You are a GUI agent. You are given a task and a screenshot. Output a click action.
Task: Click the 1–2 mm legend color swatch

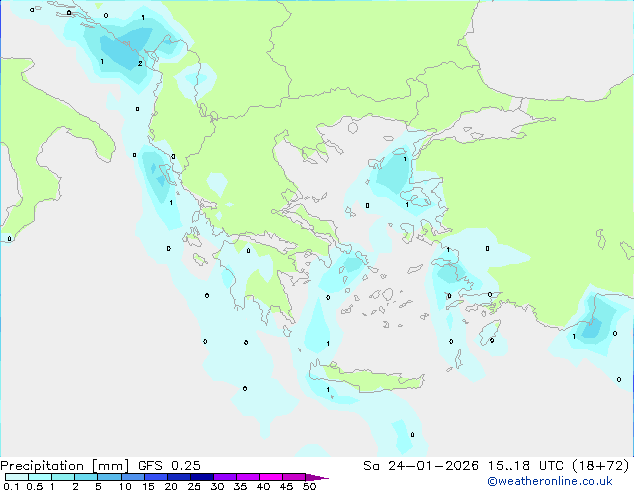63,477
